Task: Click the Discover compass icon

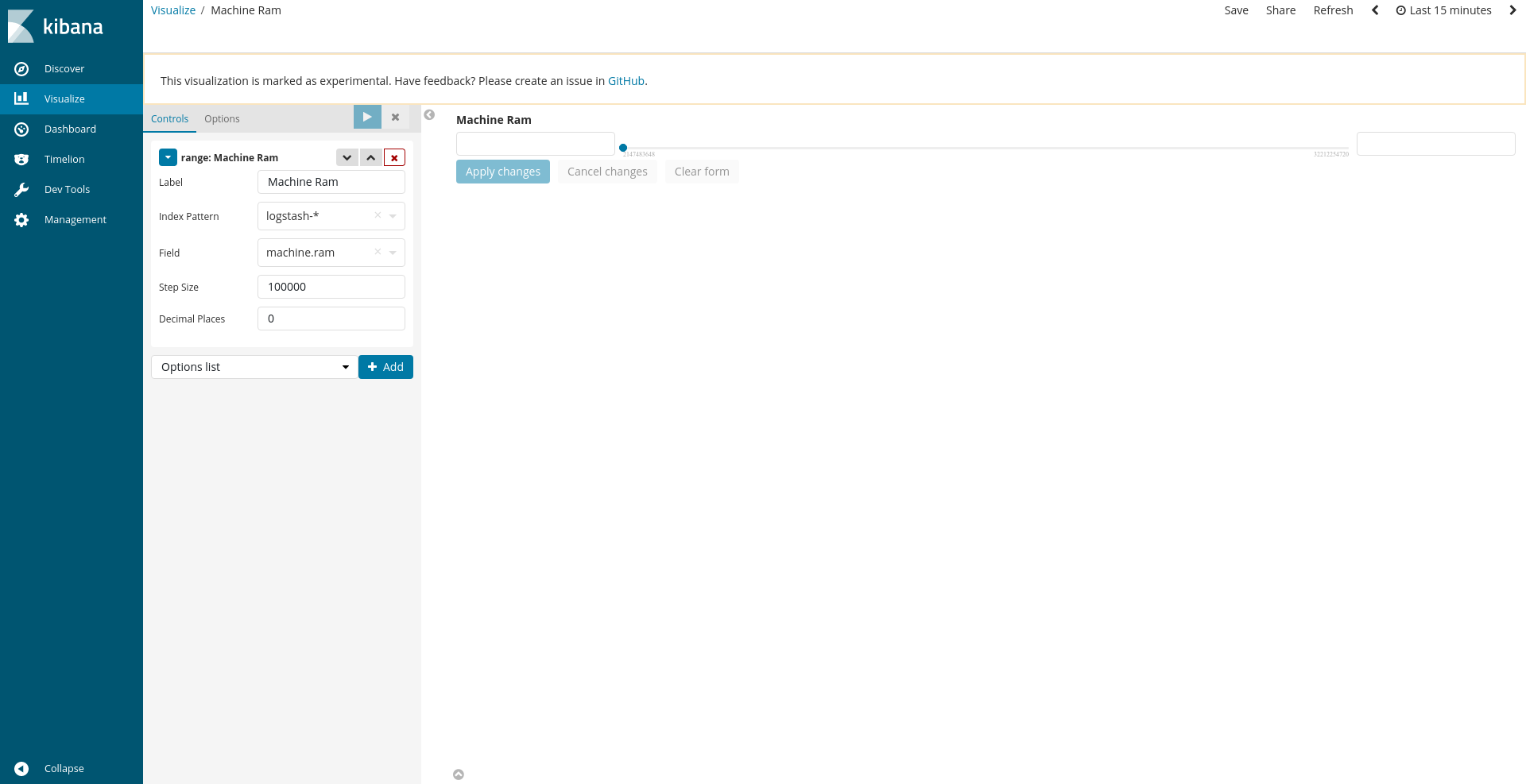Action: click(21, 69)
